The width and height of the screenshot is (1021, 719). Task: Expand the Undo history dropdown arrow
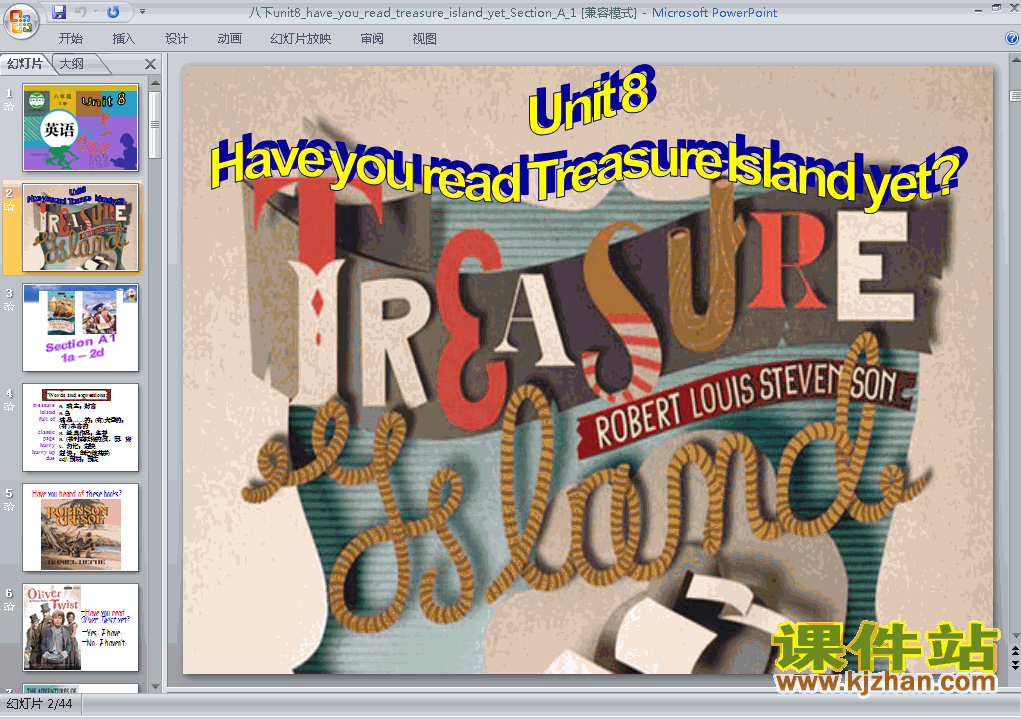coord(95,12)
